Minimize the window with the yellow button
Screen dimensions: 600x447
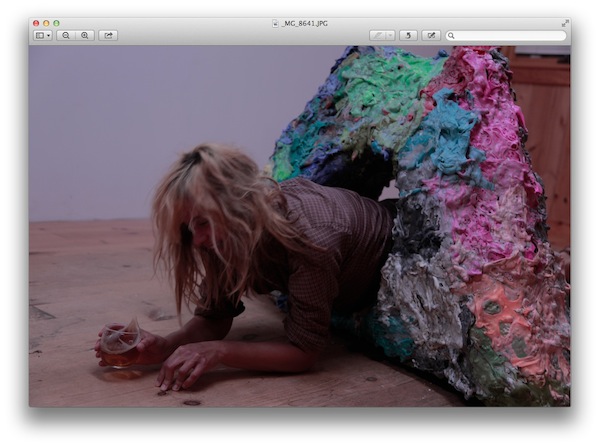coord(46,22)
